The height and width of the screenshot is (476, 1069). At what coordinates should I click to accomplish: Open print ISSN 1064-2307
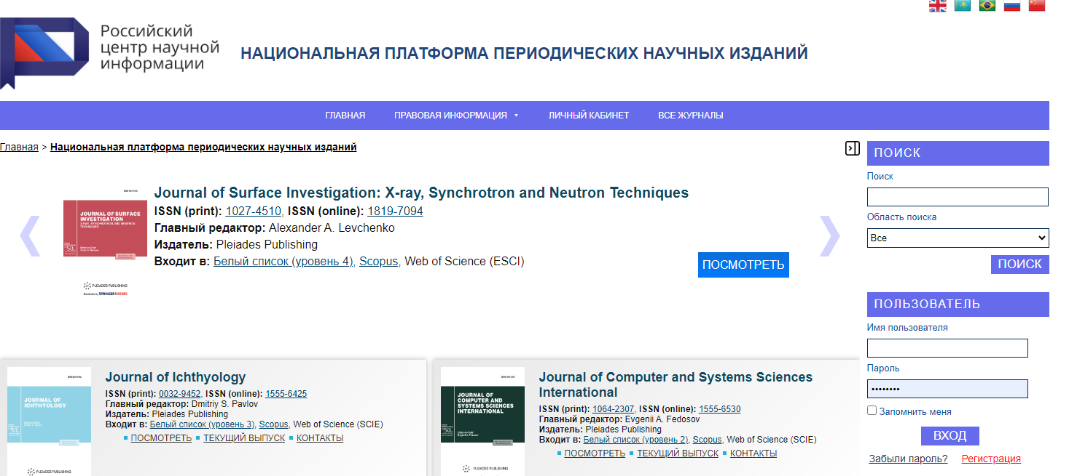tap(613, 409)
